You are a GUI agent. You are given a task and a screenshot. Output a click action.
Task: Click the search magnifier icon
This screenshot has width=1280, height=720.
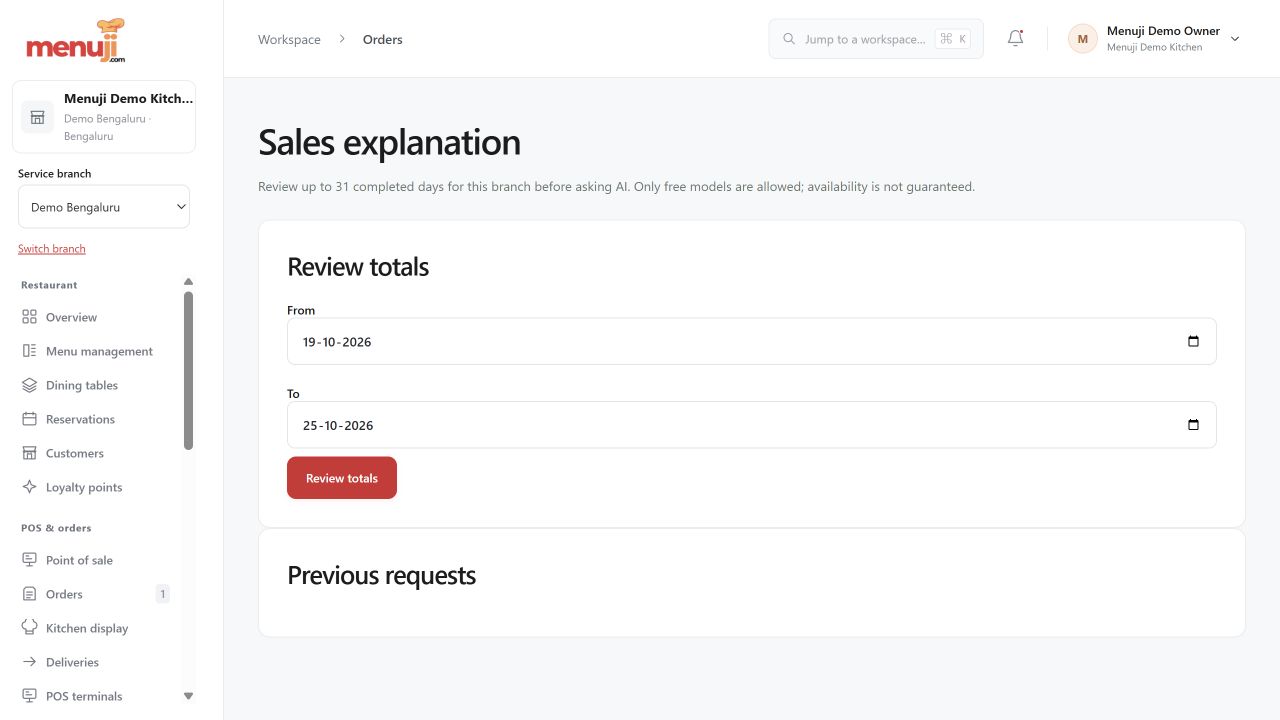pyautogui.click(x=789, y=39)
